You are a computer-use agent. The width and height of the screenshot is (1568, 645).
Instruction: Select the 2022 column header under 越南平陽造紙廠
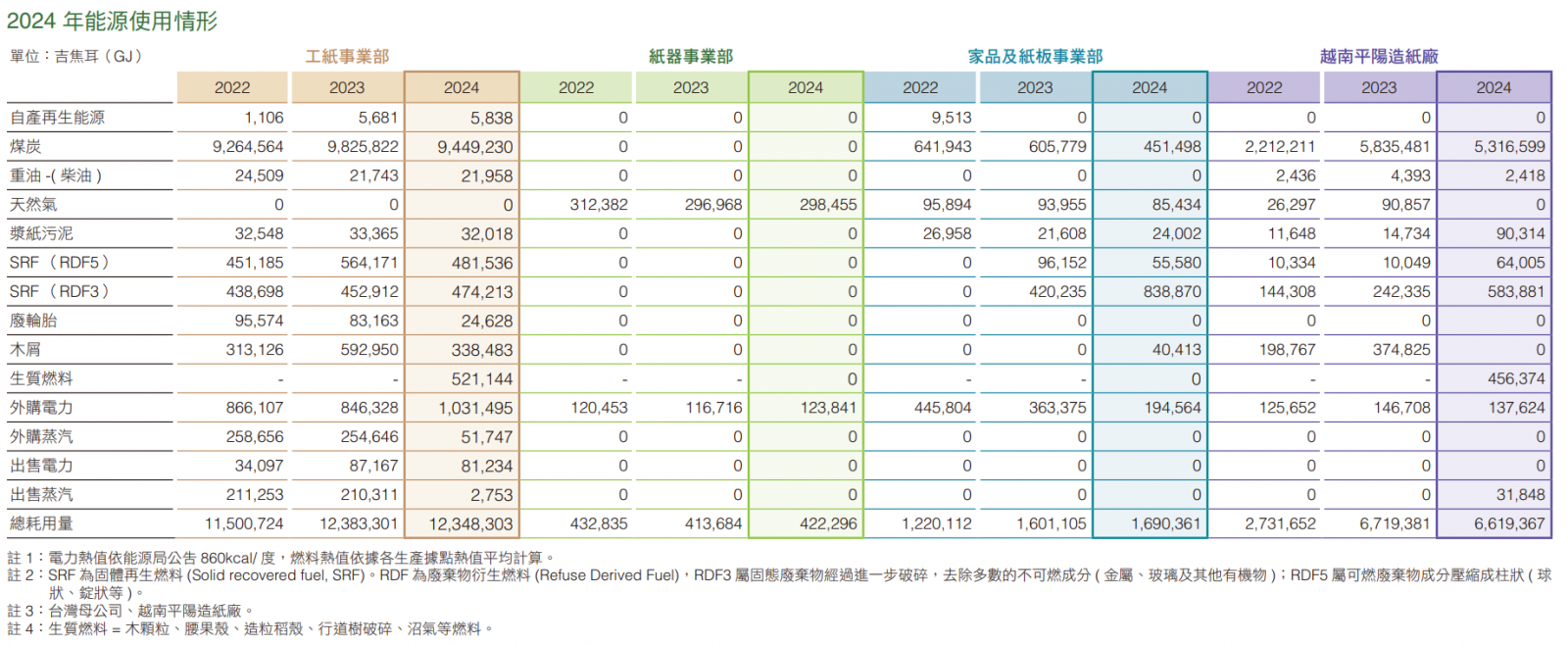click(x=1264, y=87)
